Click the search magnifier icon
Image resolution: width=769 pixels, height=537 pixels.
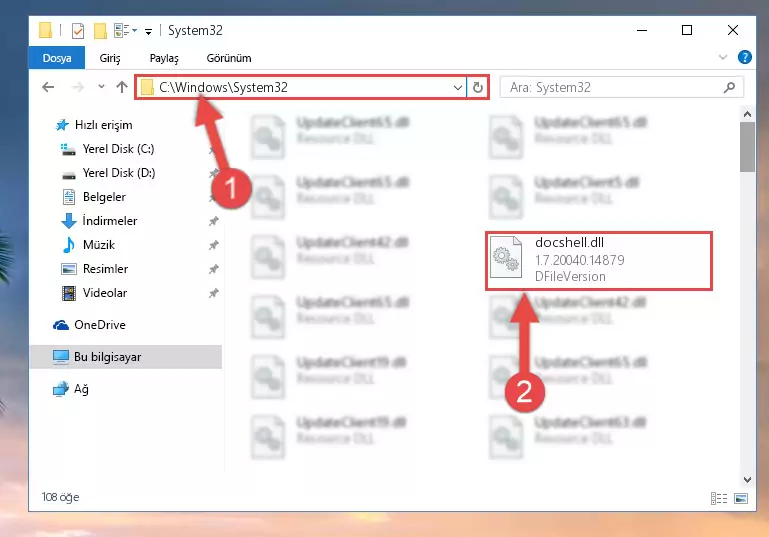pyautogui.click(x=729, y=87)
